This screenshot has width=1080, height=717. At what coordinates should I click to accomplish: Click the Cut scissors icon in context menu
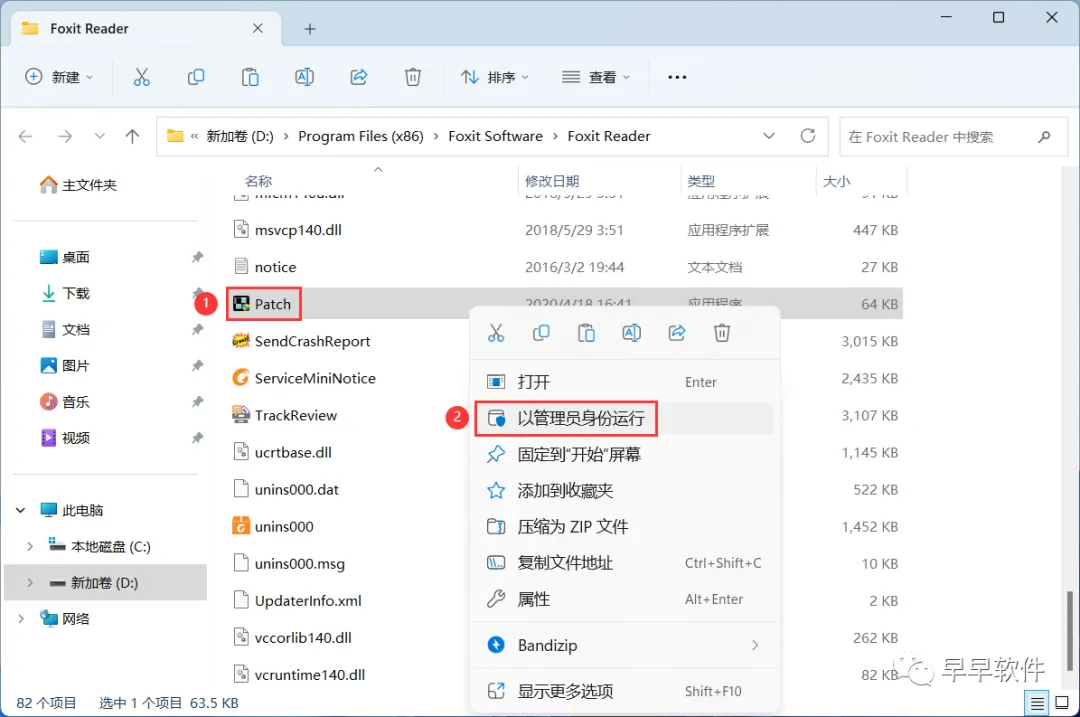pos(496,333)
